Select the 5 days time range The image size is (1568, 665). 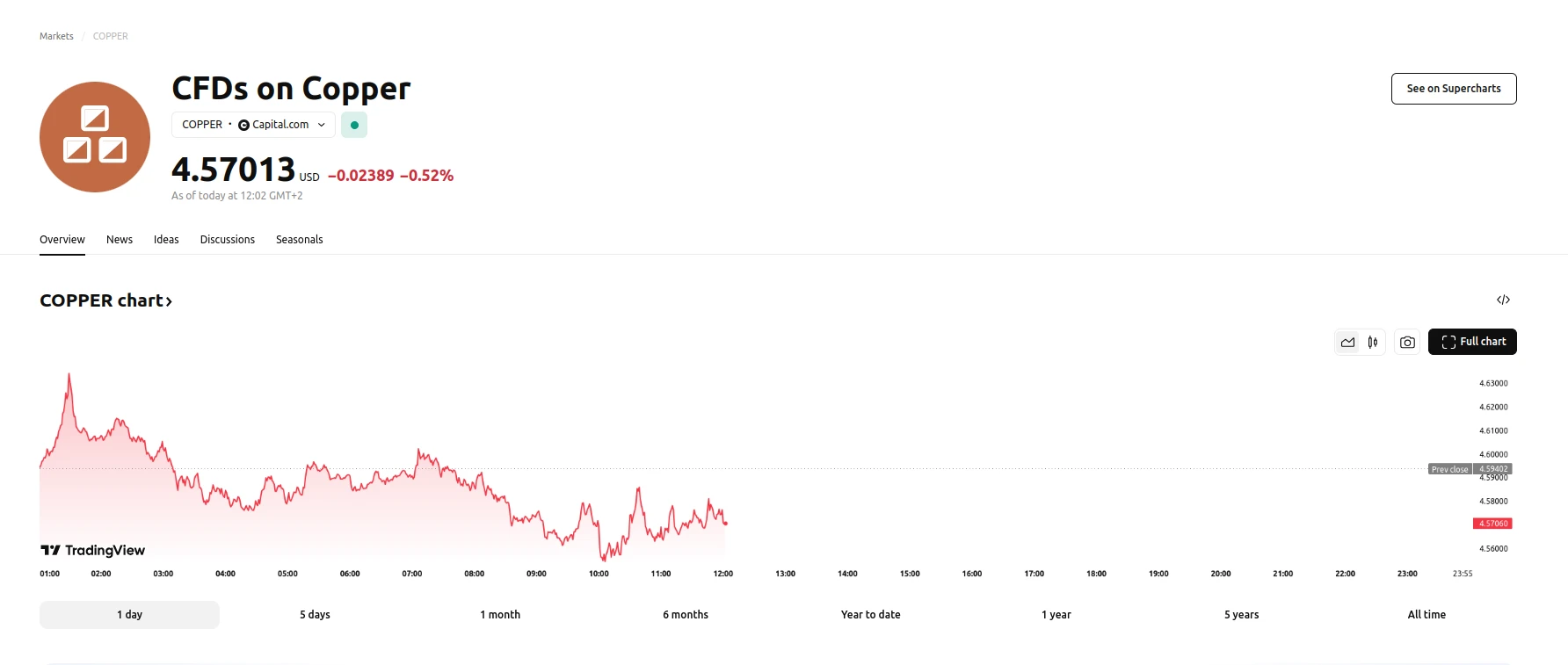pyautogui.click(x=315, y=615)
